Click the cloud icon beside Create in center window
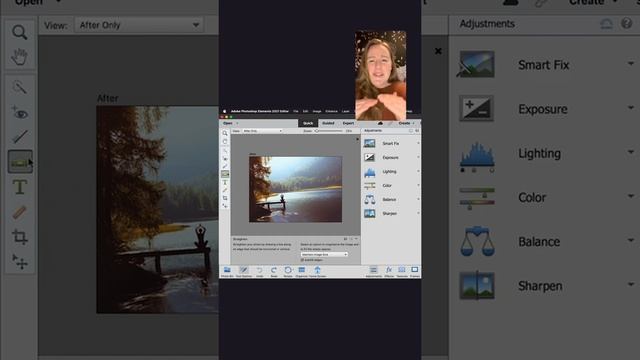640x360 pixels. (380, 123)
